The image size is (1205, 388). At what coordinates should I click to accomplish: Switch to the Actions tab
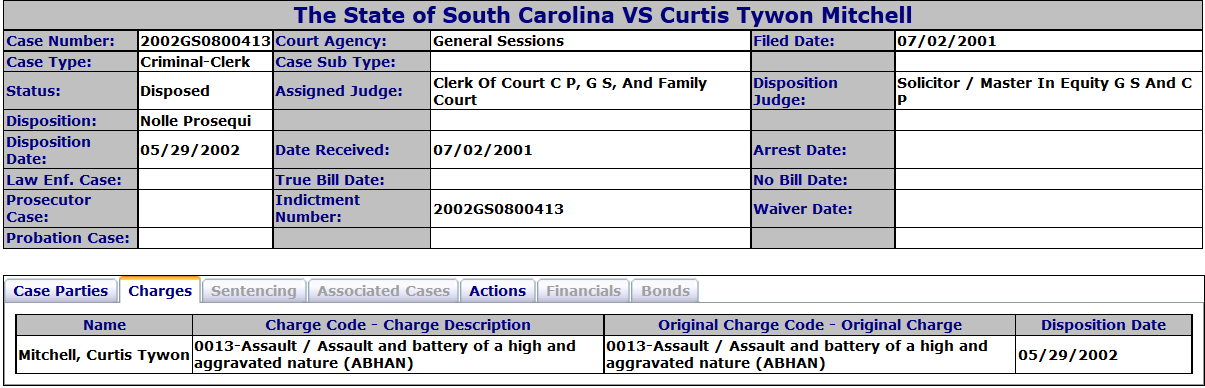point(498,291)
